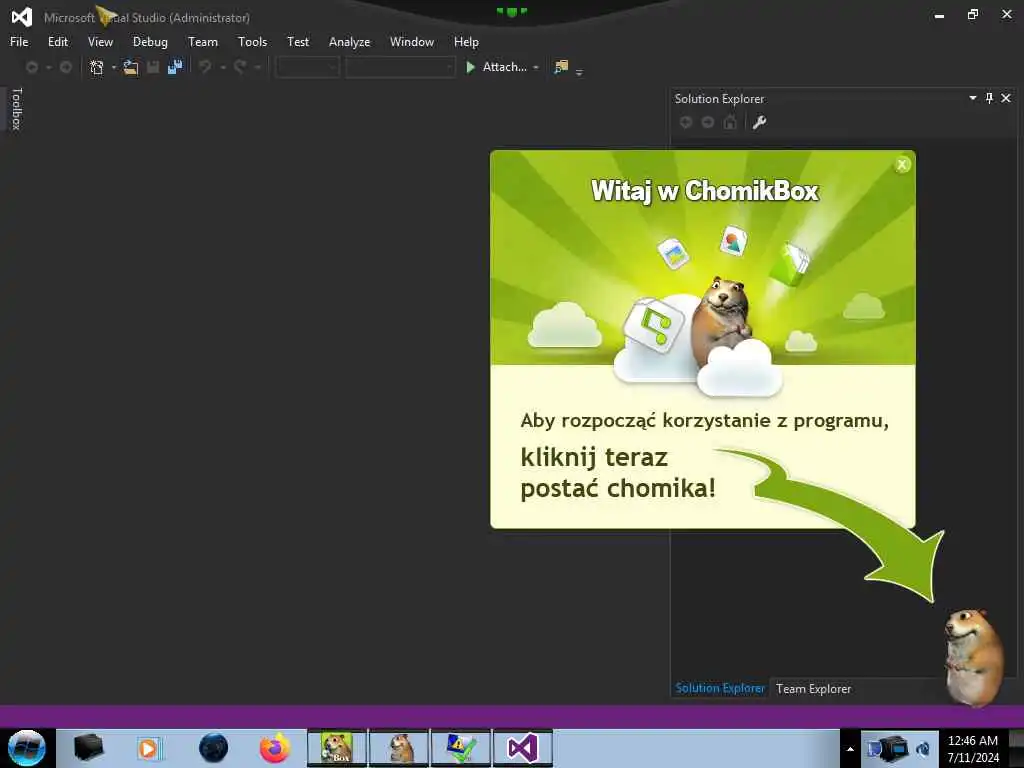Open the Undo history dropdown arrow
Image resolution: width=1024 pixels, height=768 pixels.
click(x=223, y=67)
